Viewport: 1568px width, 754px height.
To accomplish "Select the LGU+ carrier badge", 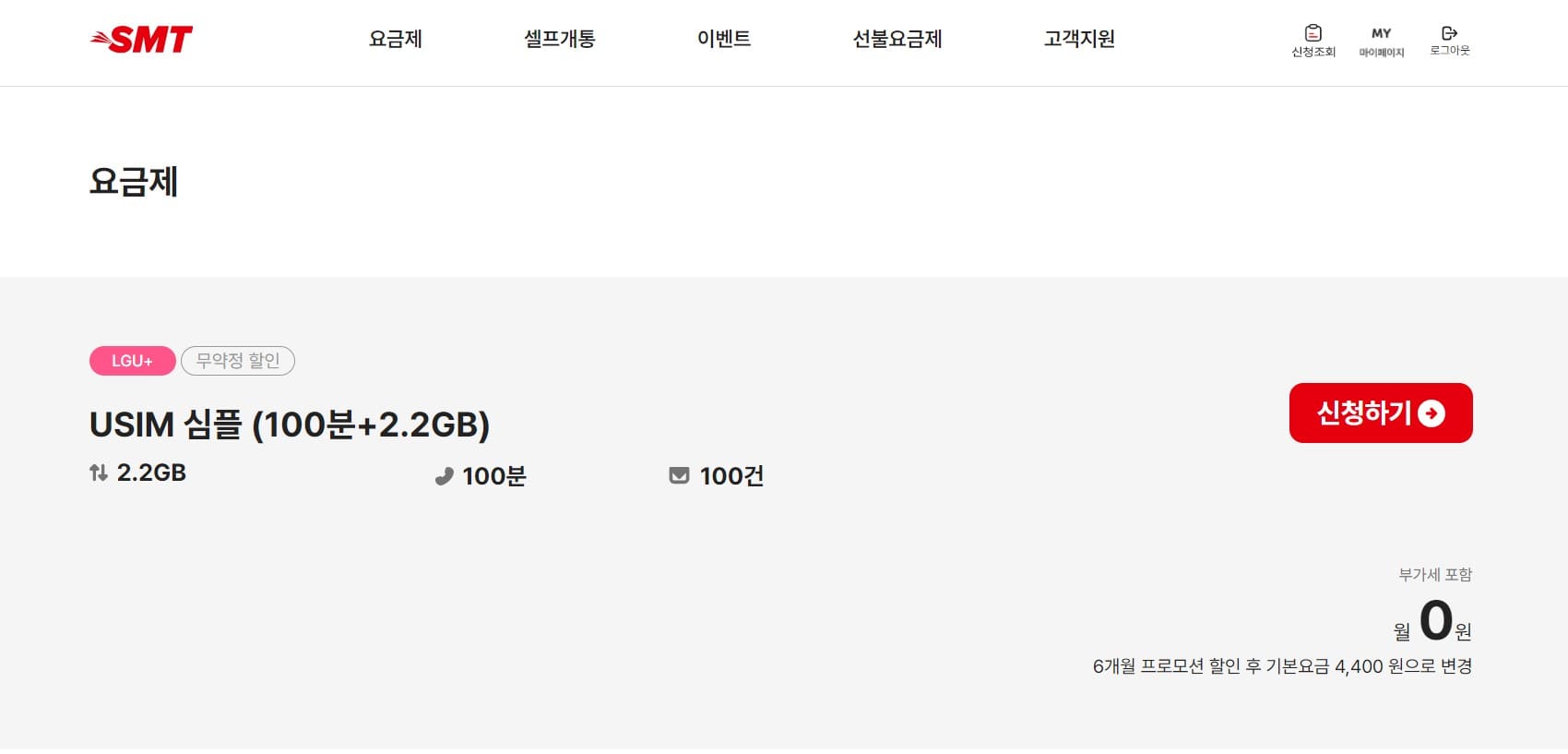I will click(131, 361).
